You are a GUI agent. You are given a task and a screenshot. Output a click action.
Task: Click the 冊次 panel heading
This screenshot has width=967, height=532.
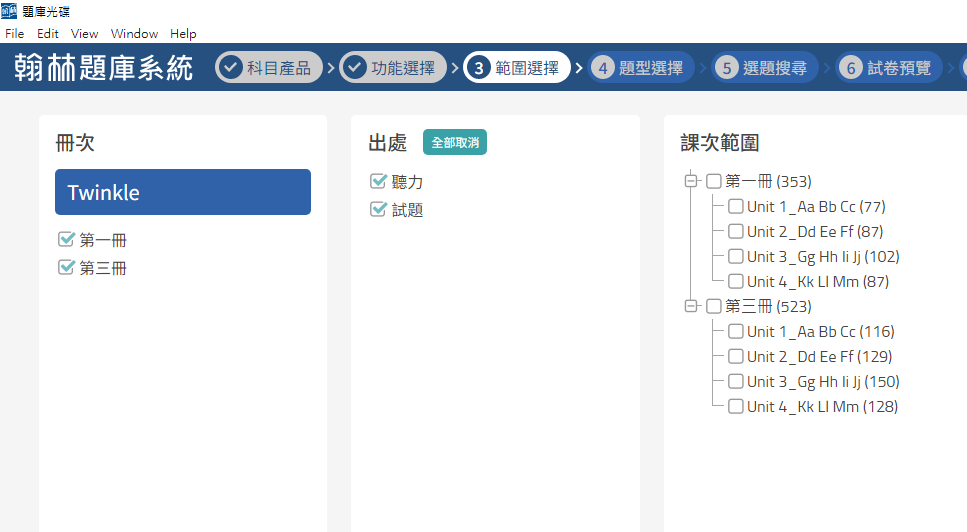[75, 143]
